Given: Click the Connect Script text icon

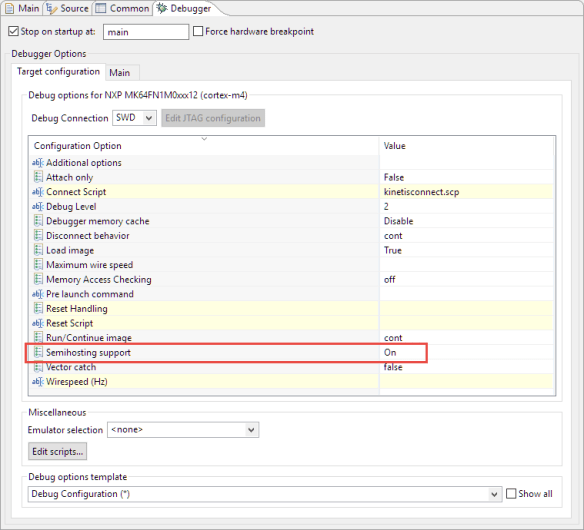Looking at the screenshot, I should pos(38,192).
